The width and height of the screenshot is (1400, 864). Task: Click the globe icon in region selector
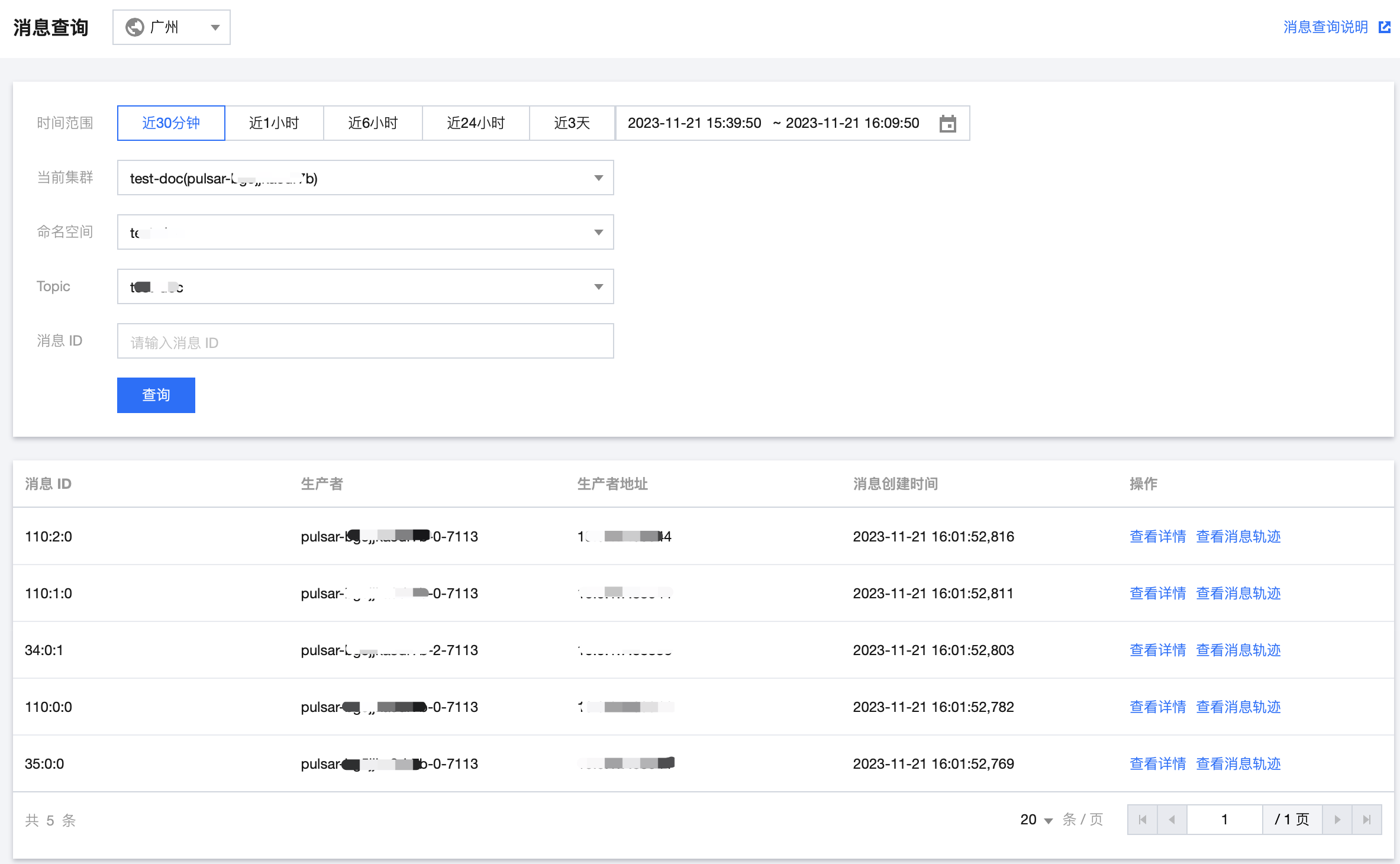click(135, 27)
